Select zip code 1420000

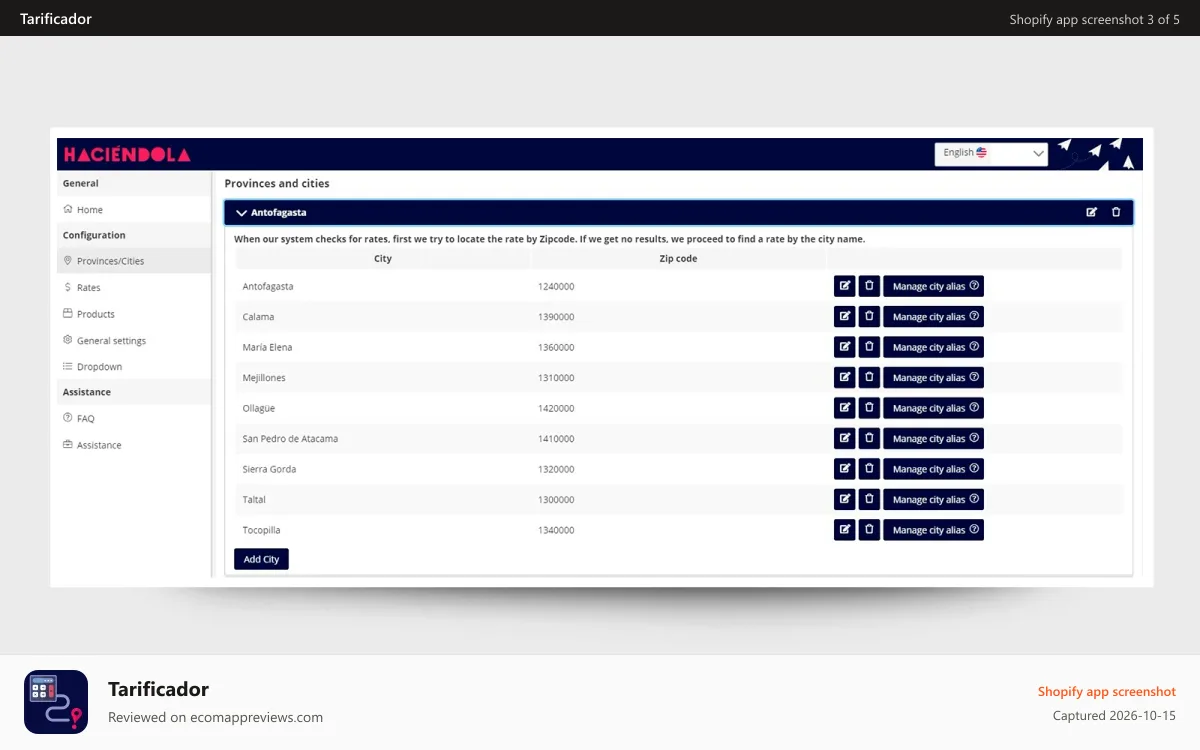tap(556, 409)
